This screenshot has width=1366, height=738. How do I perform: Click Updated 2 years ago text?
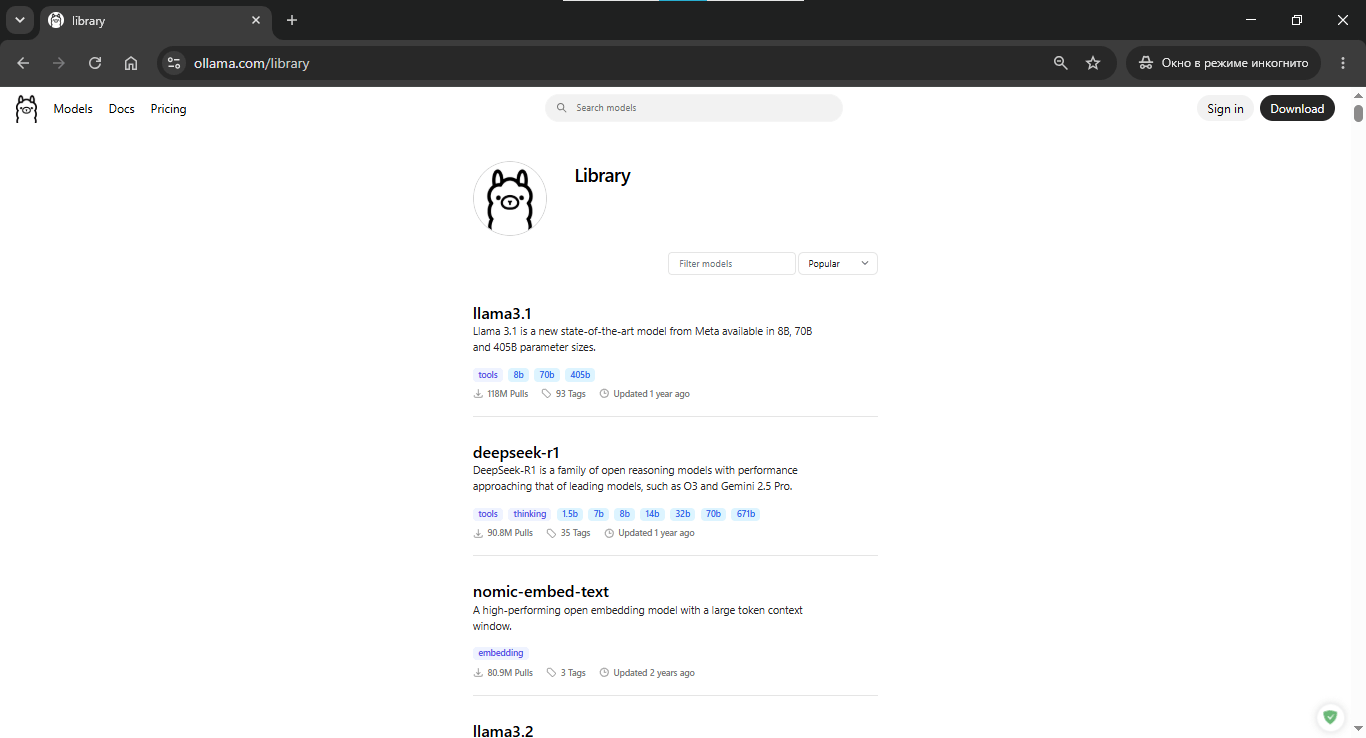click(654, 673)
